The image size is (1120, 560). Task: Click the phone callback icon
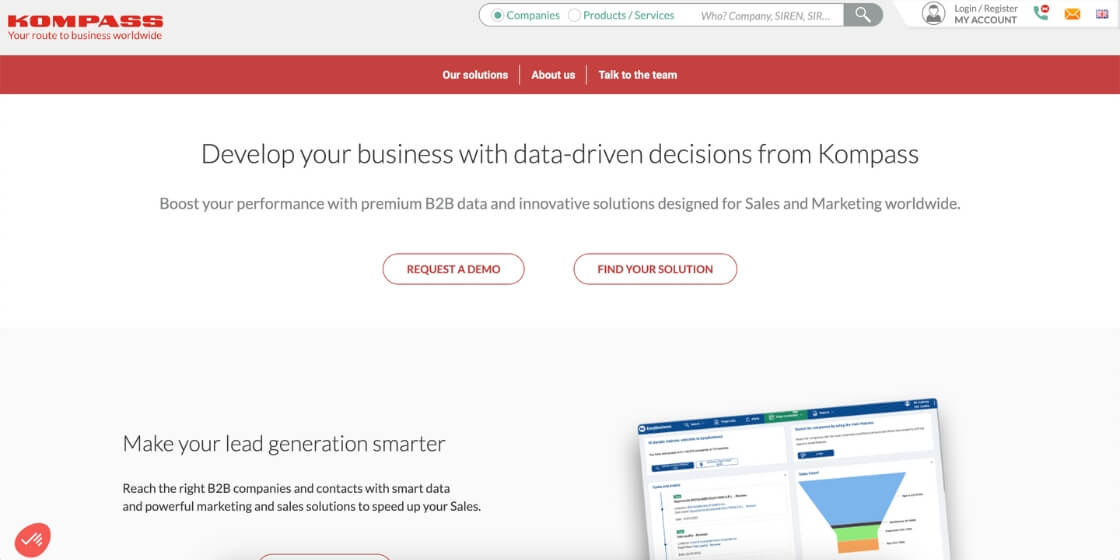tap(1041, 13)
